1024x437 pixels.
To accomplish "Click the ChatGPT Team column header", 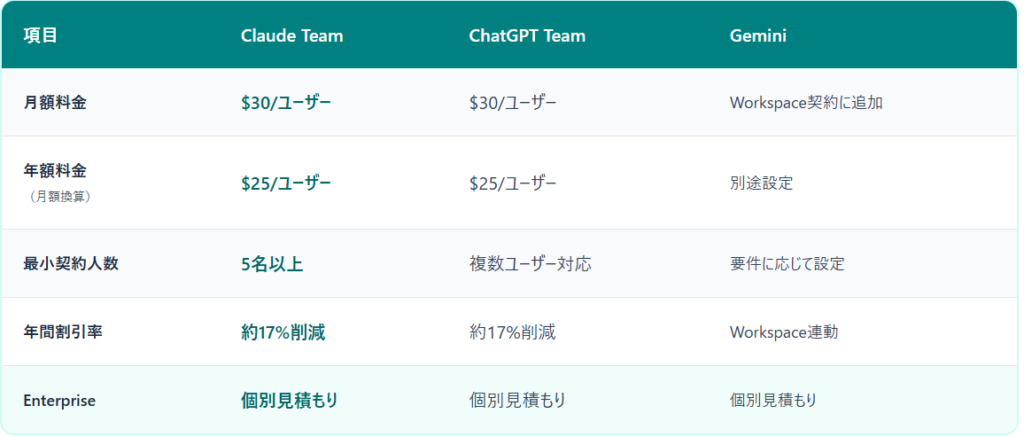I will click(527, 36).
